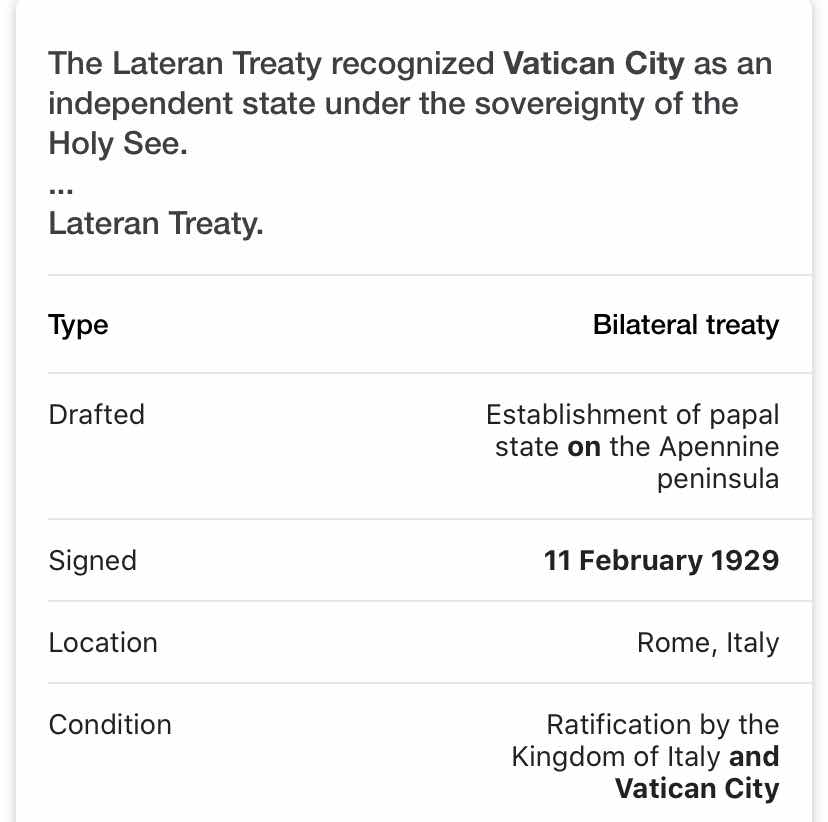The width and height of the screenshot is (828, 822).
Task: Click the Condition row label
Action: click(110, 724)
